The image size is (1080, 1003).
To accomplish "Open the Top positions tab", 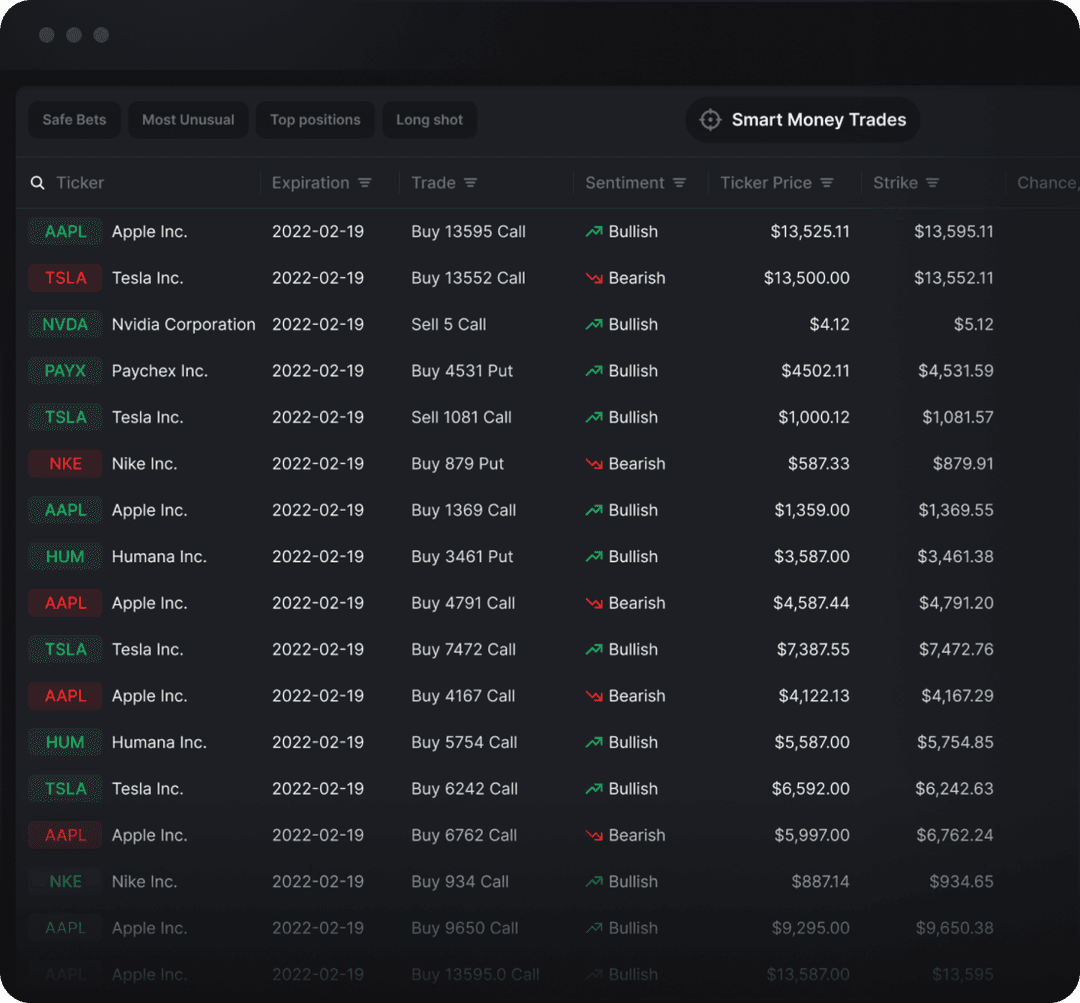I will [315, 120].
